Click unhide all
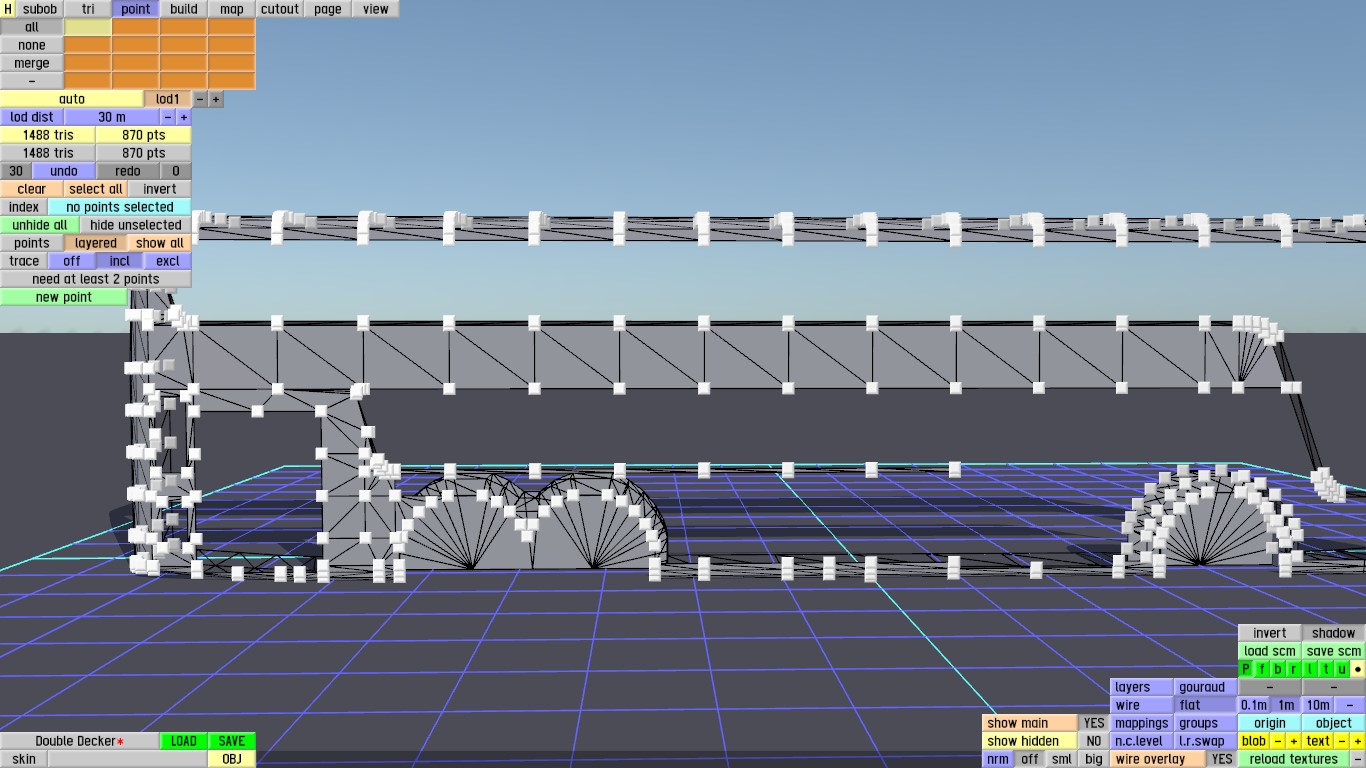Screen dimensions: 1366x768 coord(40,225)
